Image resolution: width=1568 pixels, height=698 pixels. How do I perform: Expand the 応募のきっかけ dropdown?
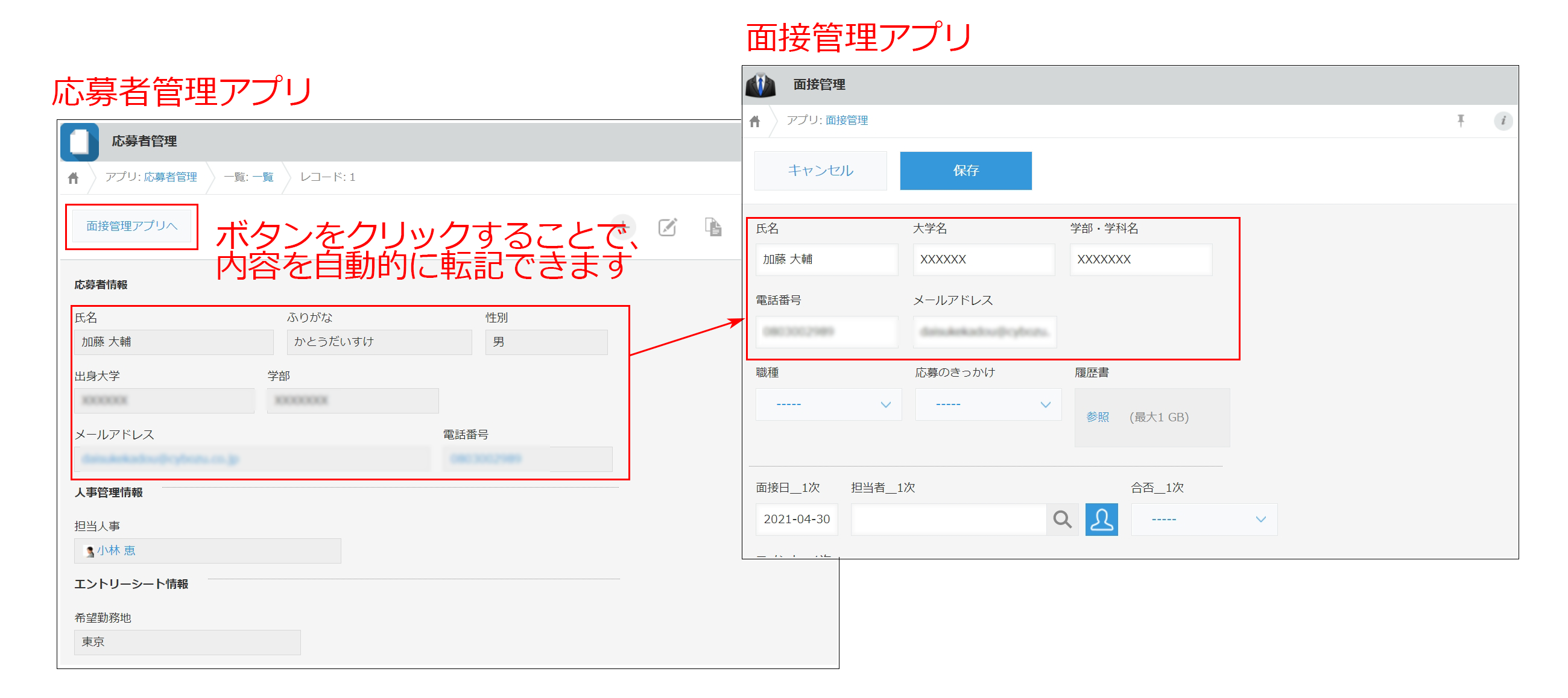[988, 404]
